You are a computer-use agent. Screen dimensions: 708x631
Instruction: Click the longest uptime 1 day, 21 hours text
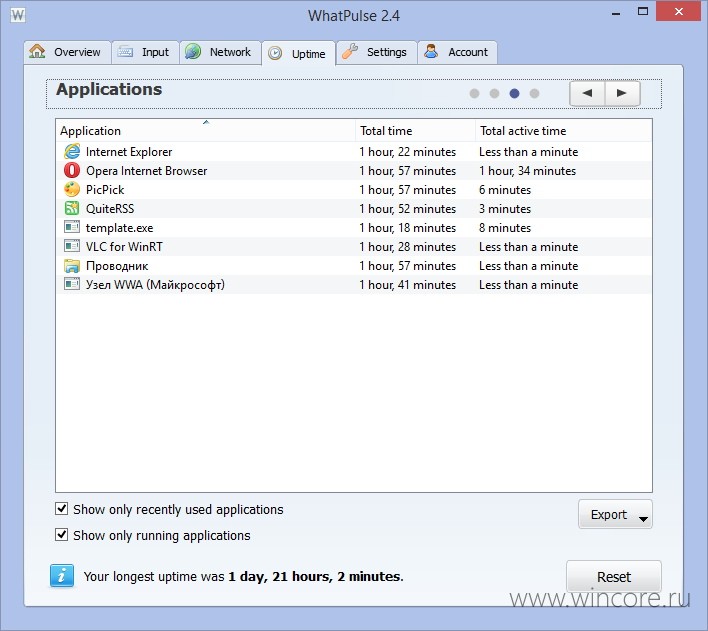tap(315, 576)
